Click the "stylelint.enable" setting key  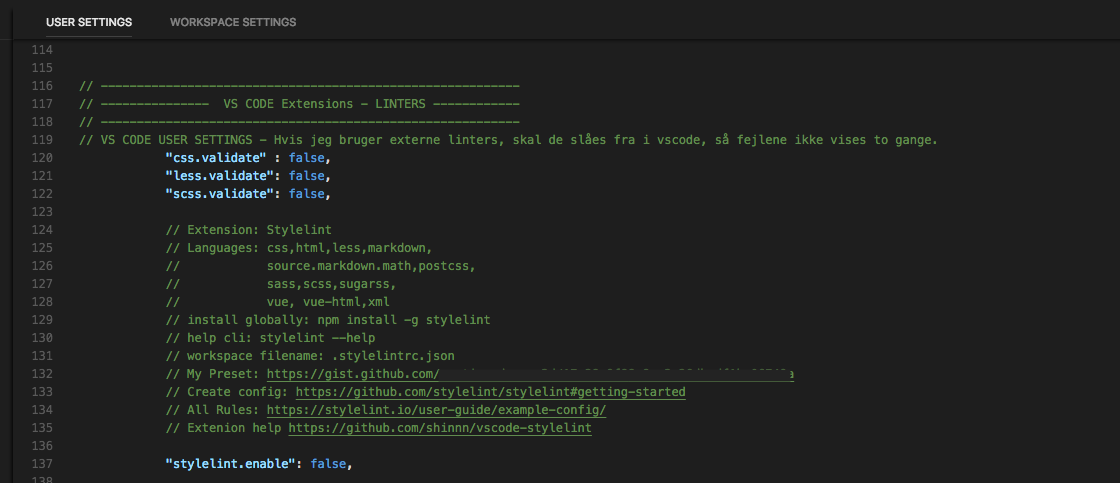(x=231, y=464)
